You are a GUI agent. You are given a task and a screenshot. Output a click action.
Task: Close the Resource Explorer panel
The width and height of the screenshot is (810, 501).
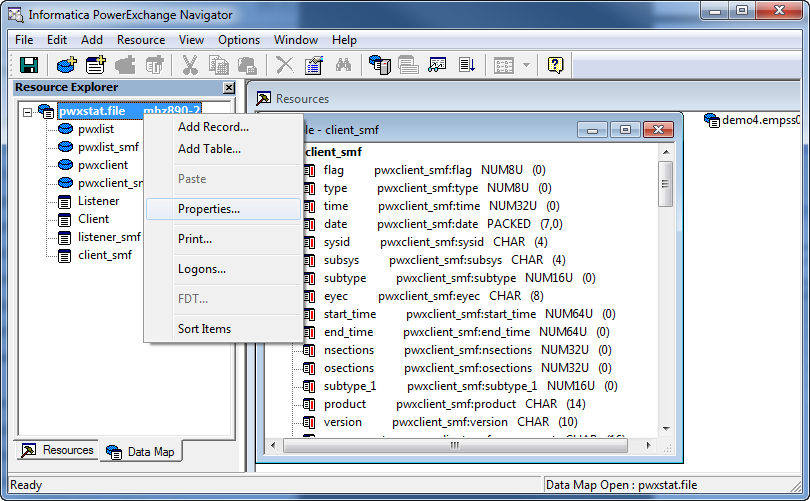[x=228, y=88]
